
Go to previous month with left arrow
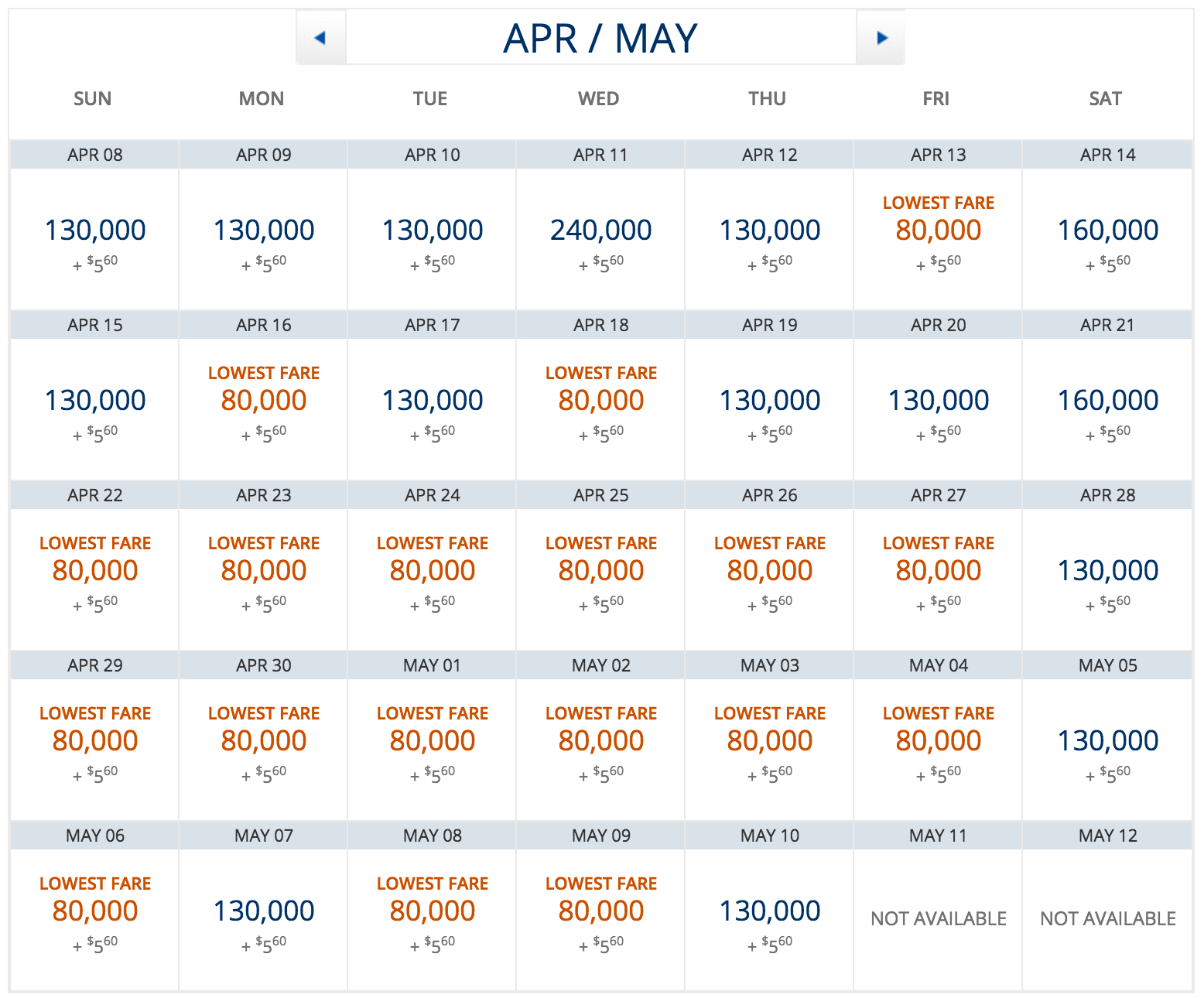coord(320,37)
